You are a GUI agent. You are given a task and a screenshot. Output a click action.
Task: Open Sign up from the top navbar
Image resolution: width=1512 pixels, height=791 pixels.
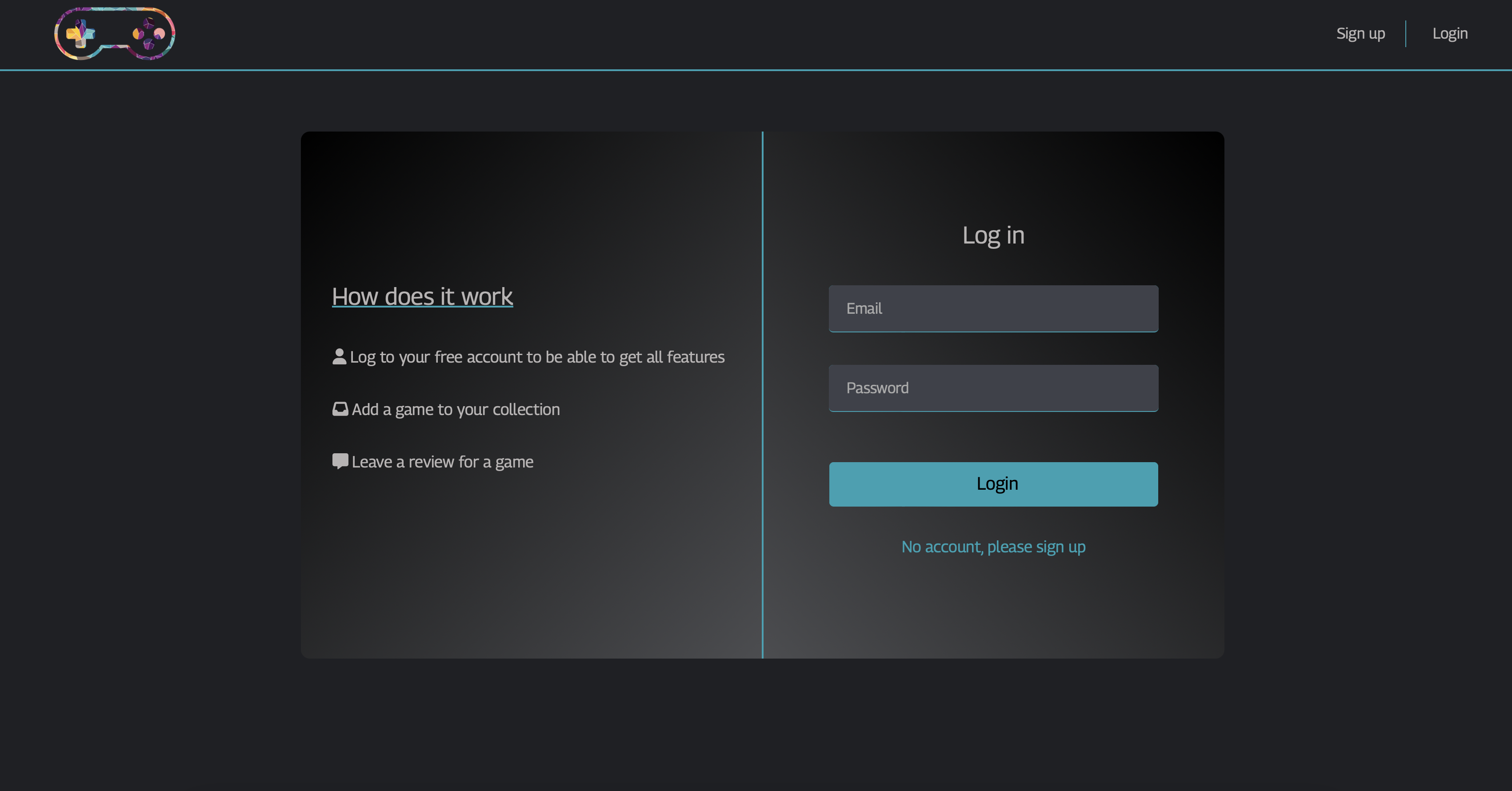tap(1360, 33)
